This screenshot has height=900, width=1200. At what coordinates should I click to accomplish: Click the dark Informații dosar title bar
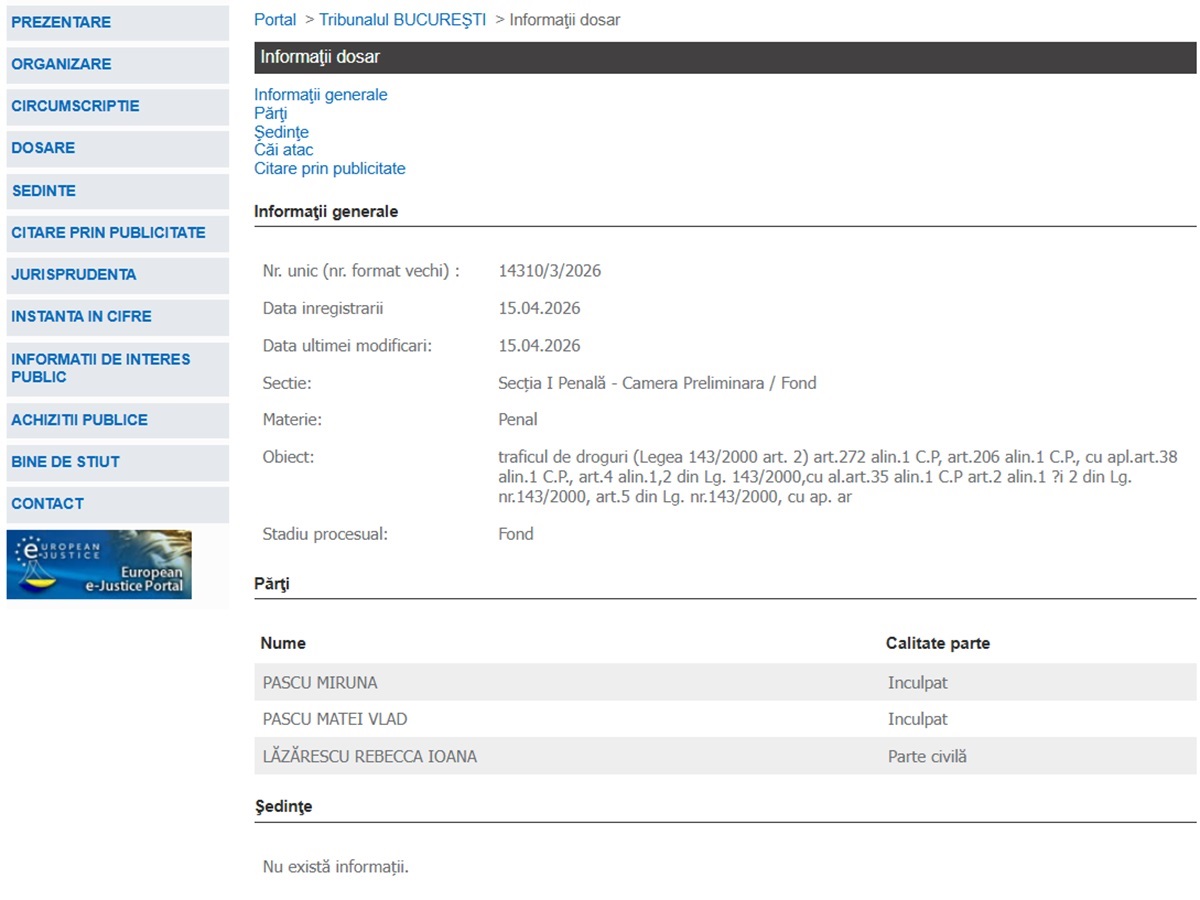pos(725,58)
